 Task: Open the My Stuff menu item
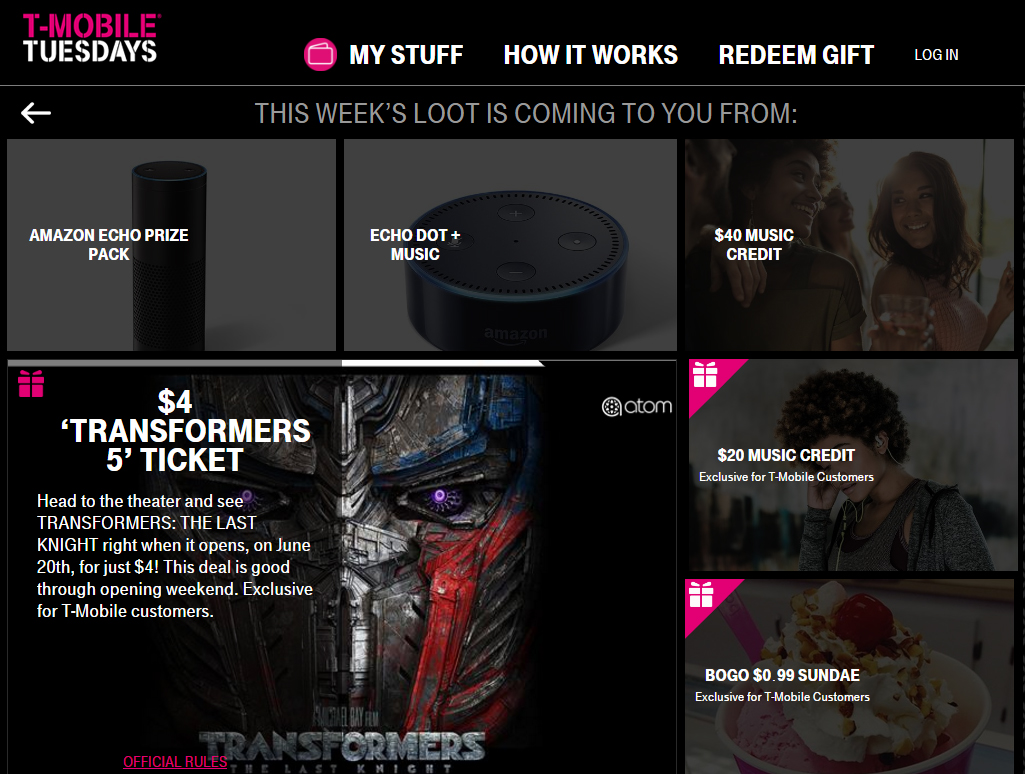tap(406, 55)
